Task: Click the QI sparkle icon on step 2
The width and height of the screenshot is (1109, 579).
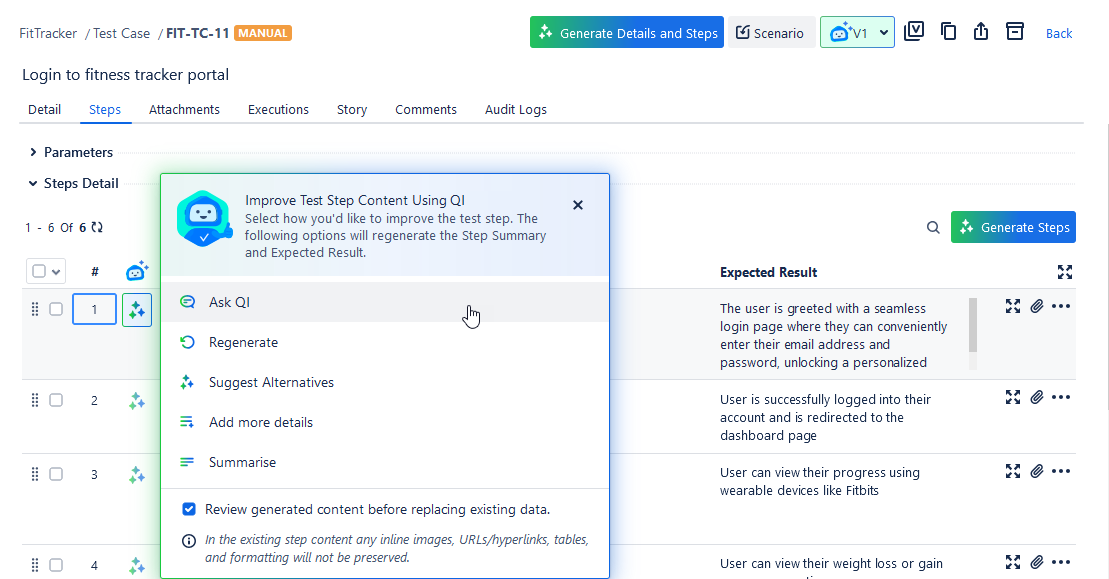Action: (137, 401)
